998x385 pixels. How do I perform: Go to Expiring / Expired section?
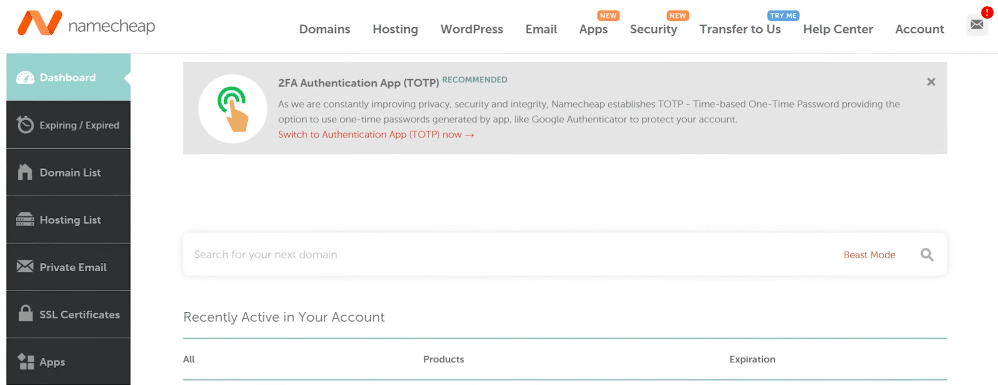tap(68, 125)
